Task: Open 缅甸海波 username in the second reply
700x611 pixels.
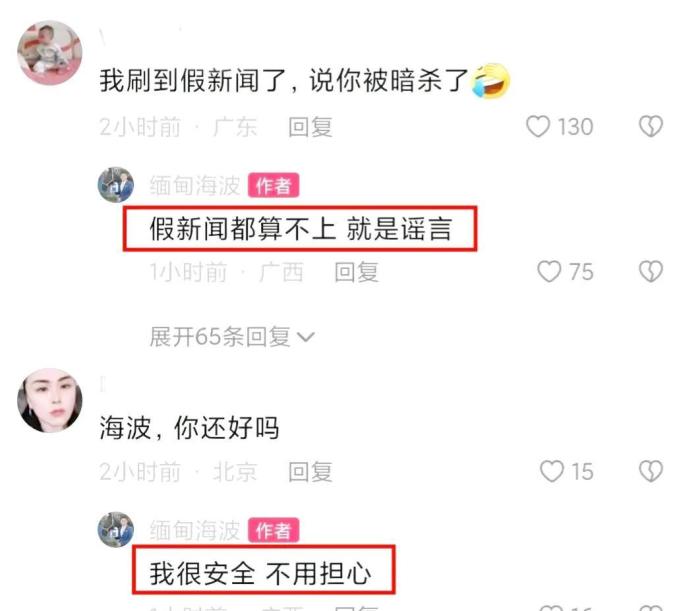Action: [x=195, y=531]
